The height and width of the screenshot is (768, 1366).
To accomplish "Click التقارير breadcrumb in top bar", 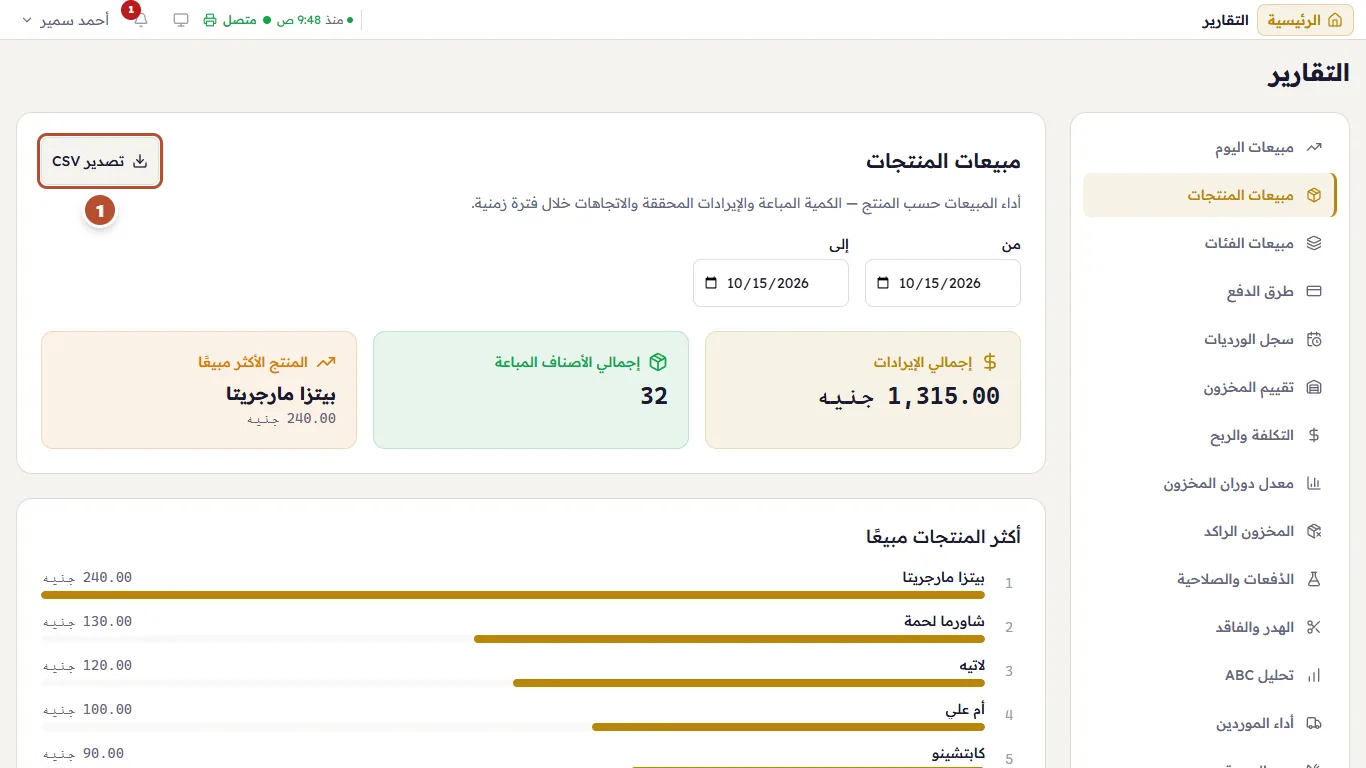I will 1225,20.
